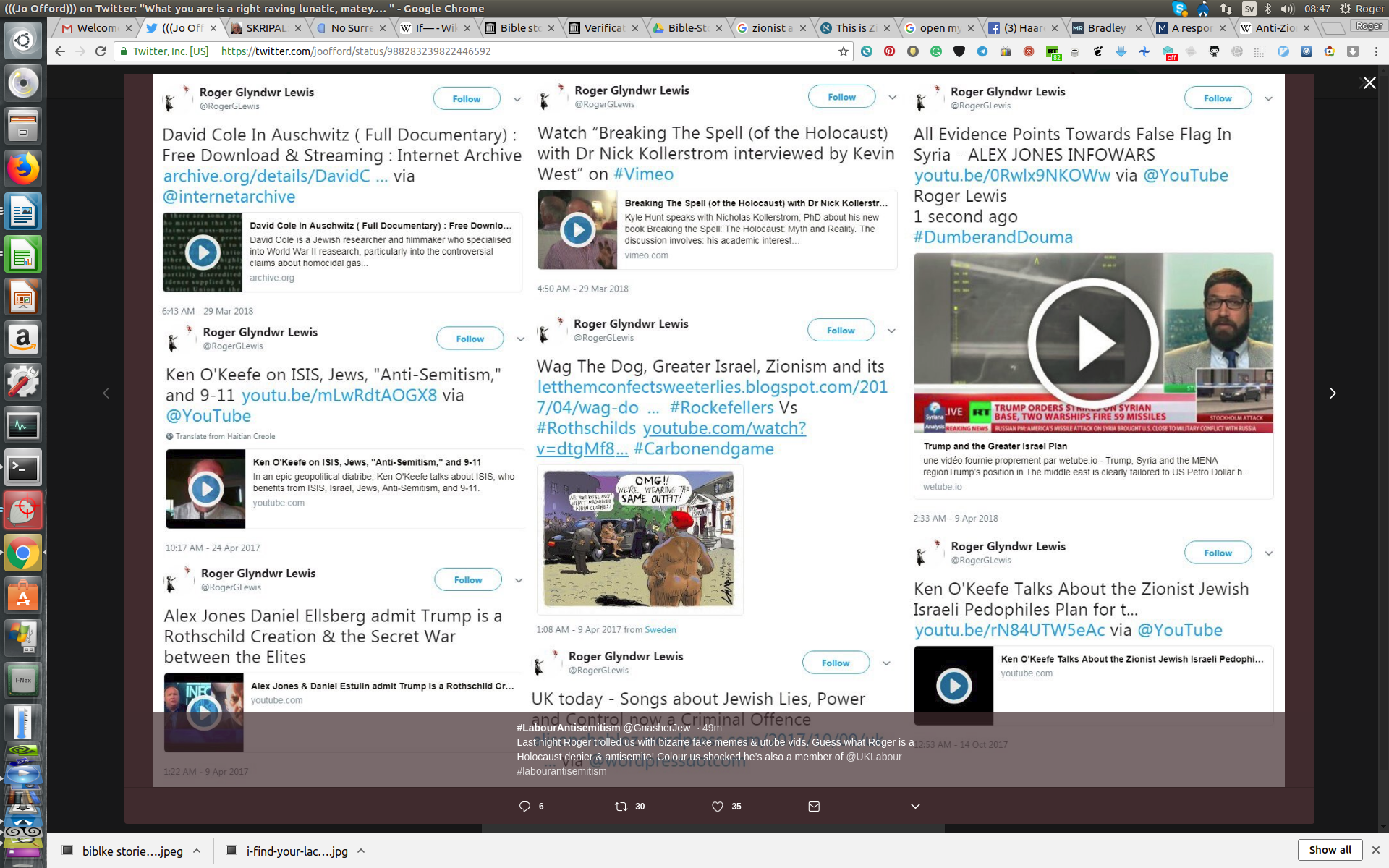Open options chevron on Zionist Pedophiles tweet
Image resolution: width=1389 pixels, height=868 pixels.
[x=1269, y=553]
